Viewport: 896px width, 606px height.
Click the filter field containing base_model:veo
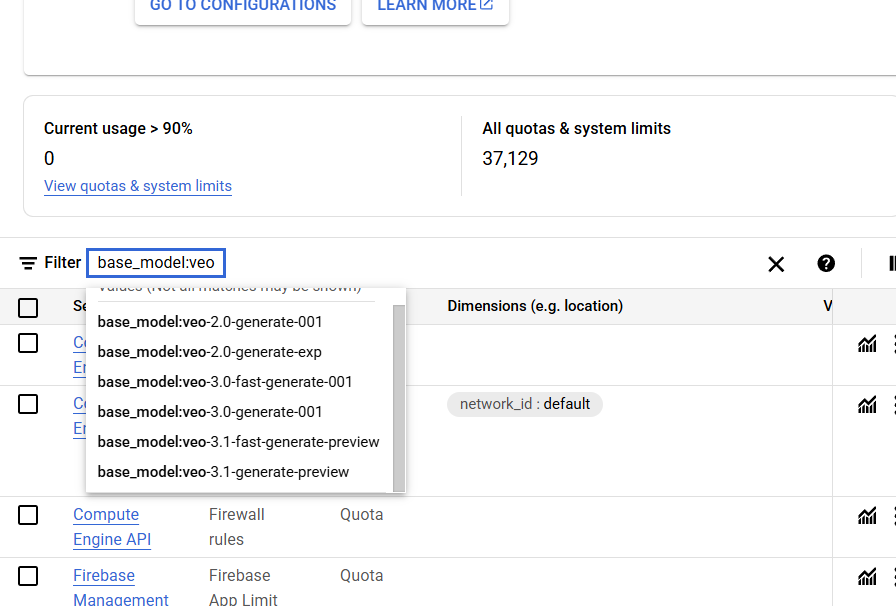coord(156,263)
